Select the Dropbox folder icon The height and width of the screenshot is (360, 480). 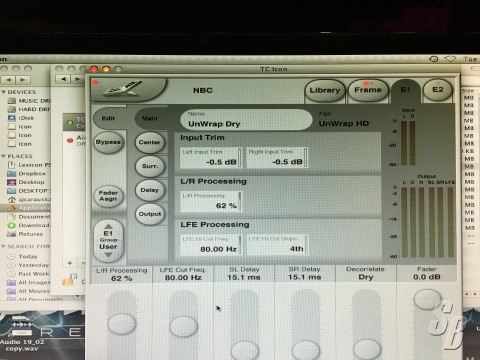click(x=12, y=174)
